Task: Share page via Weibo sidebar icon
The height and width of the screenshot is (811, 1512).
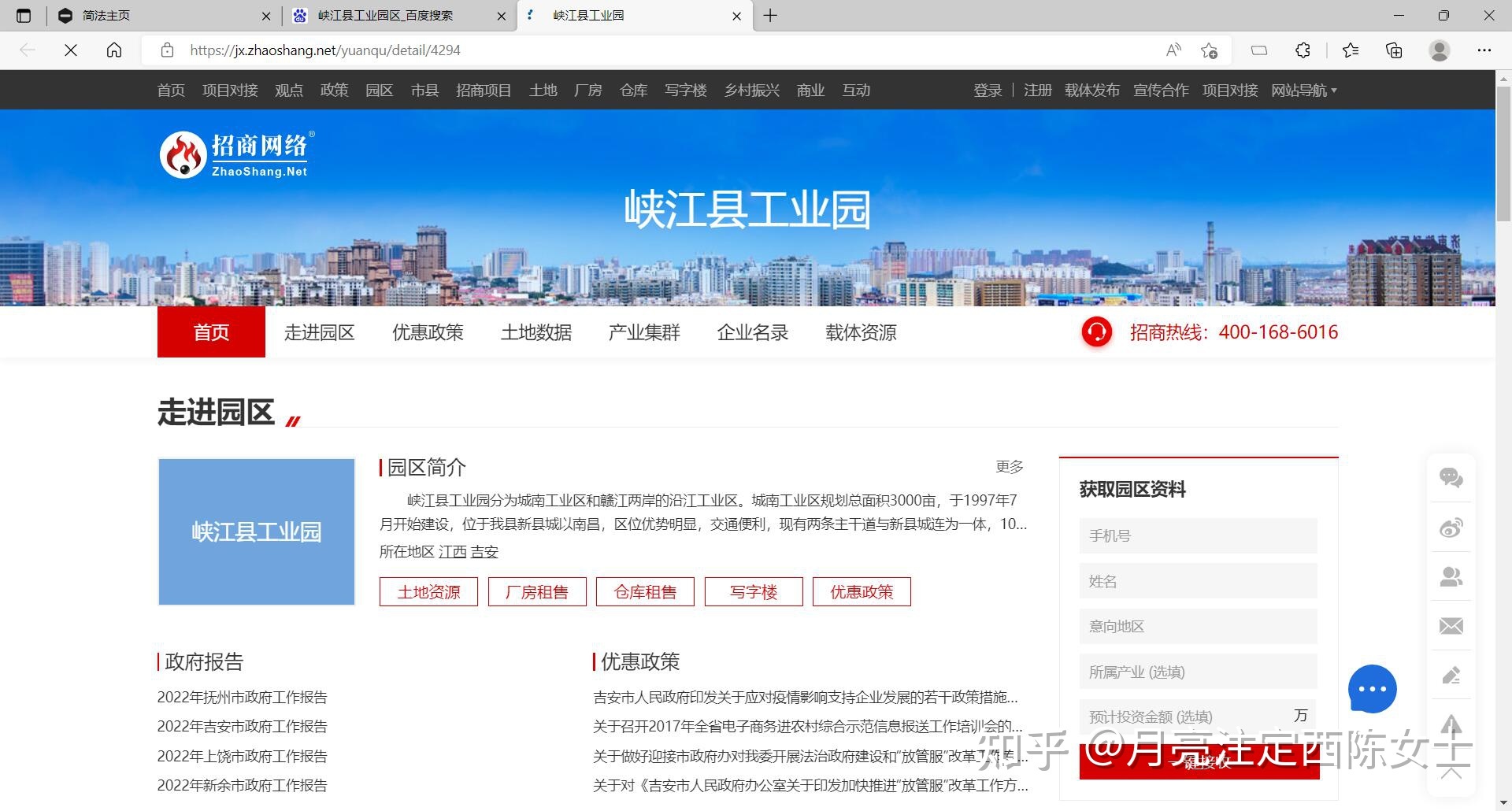Action: pyautogui.click(x=1451, y=528)
